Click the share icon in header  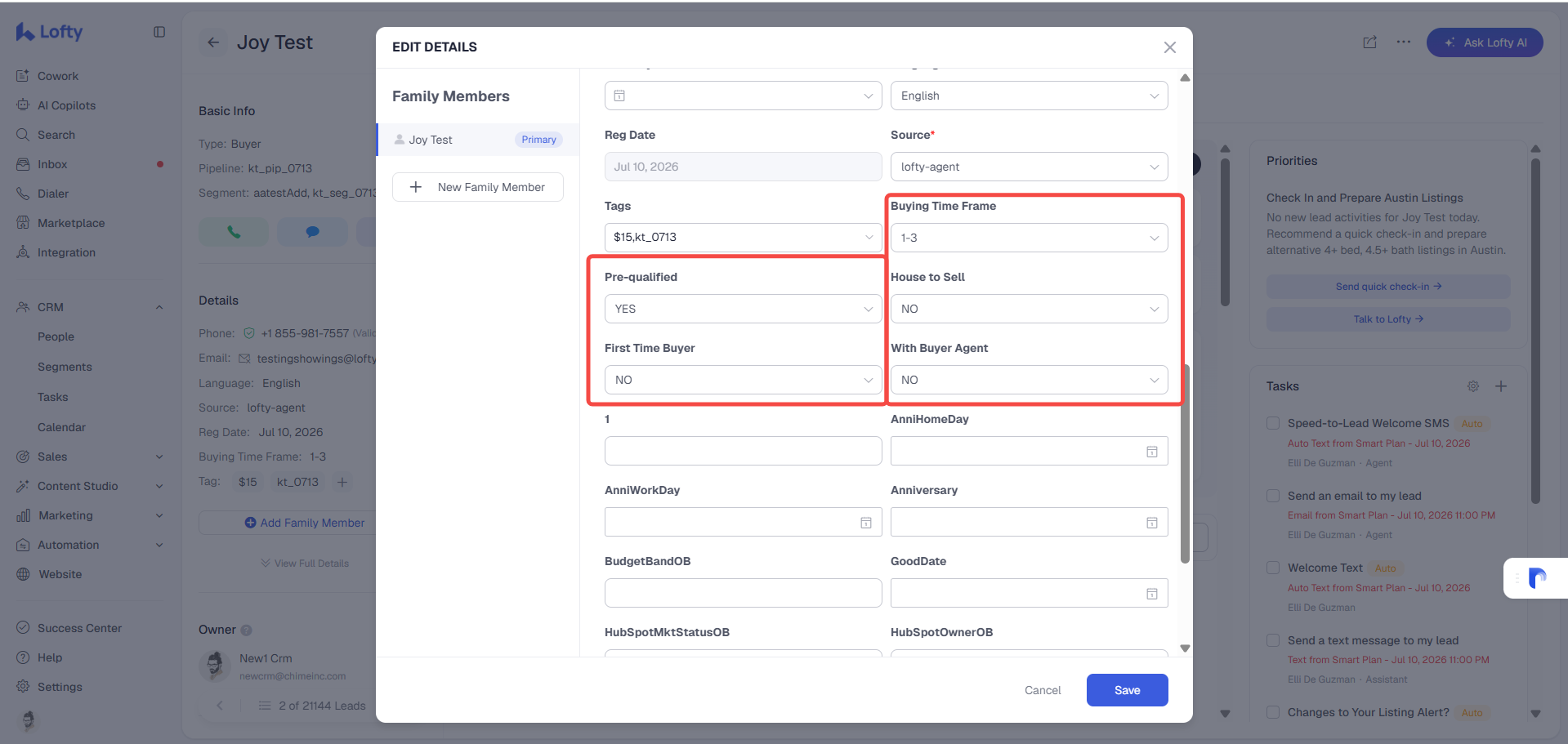(x=1370, y=42)
